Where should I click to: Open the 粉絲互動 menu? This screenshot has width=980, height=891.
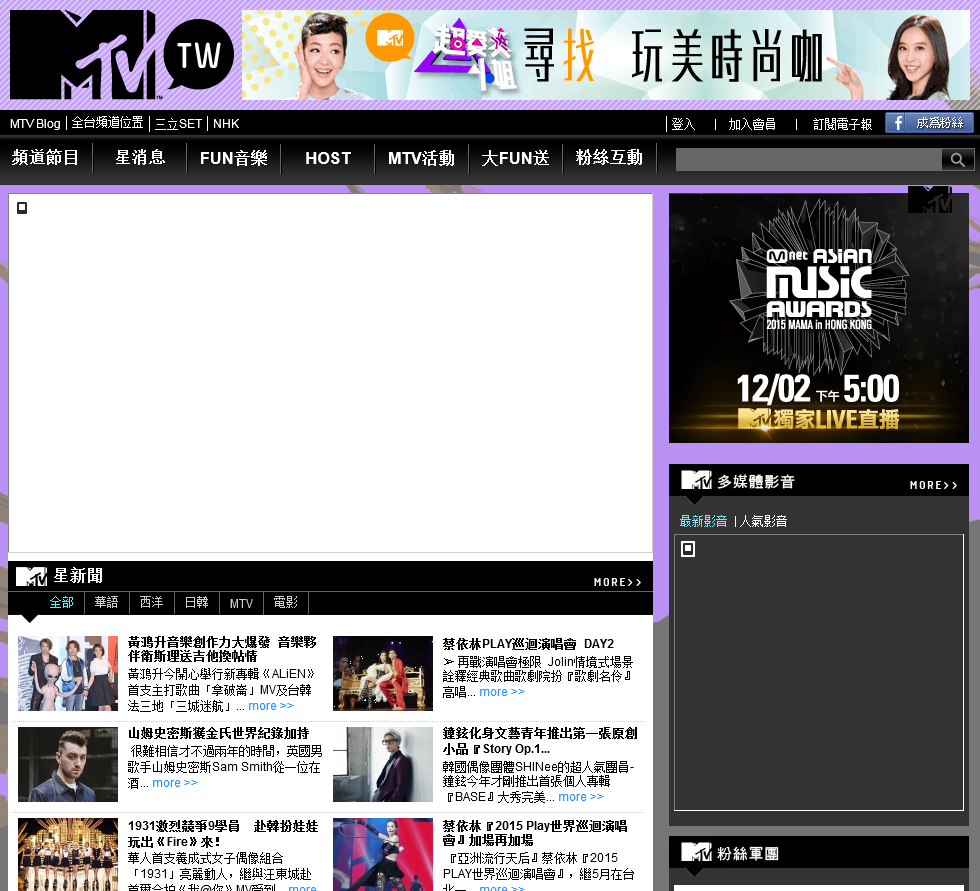[x=609, y=157]
